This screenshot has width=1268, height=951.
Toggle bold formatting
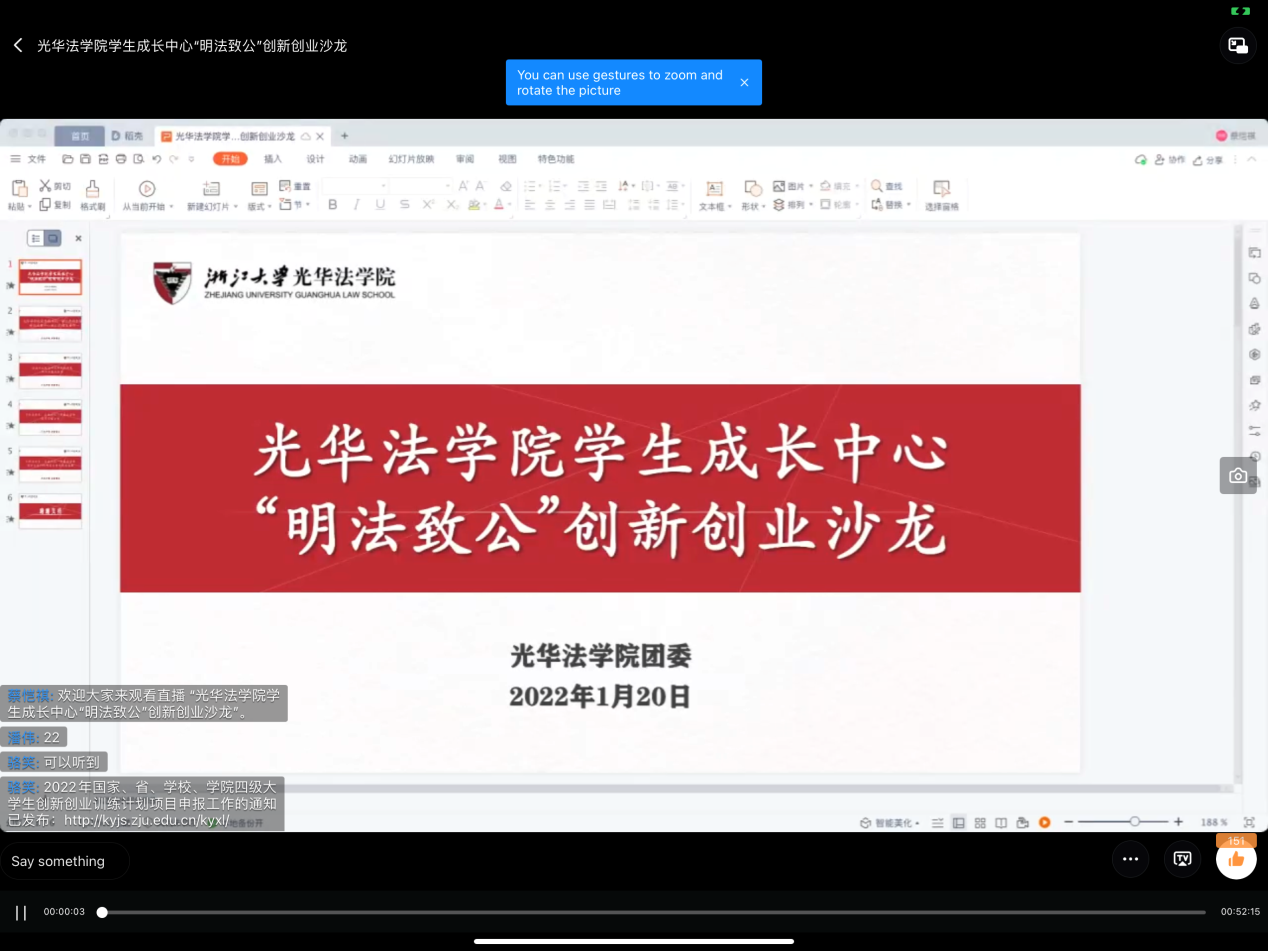click(333, 204)
